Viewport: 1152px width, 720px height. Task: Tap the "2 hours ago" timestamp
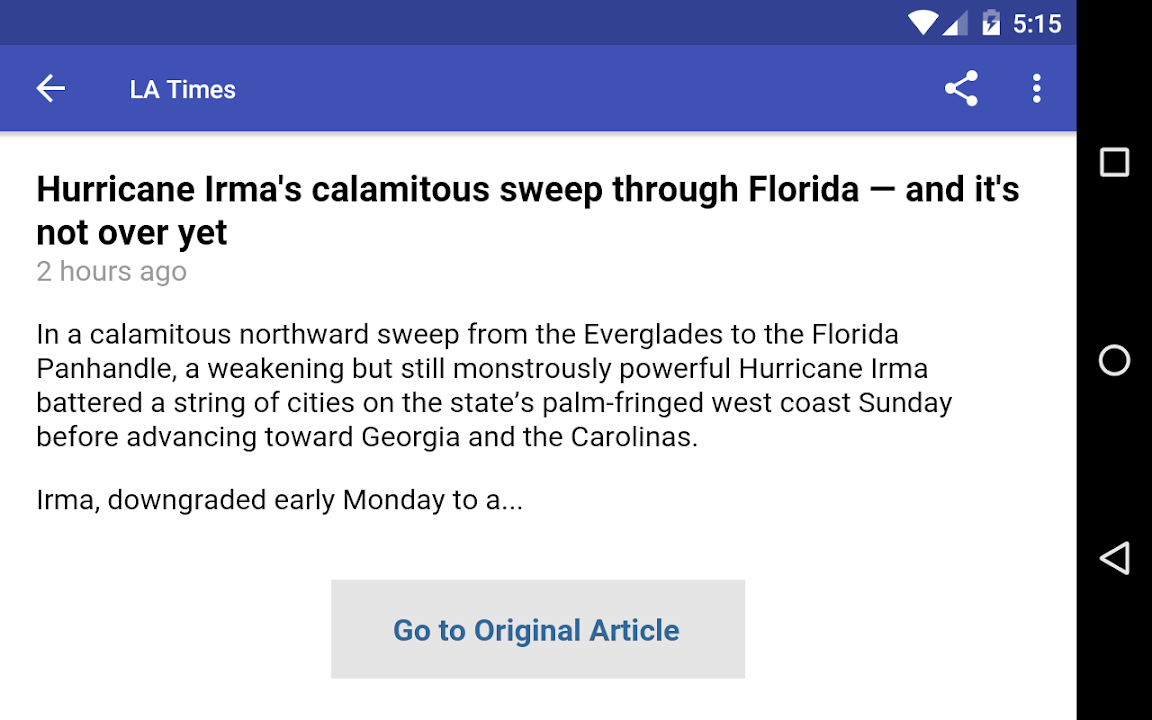coord(111,271)
